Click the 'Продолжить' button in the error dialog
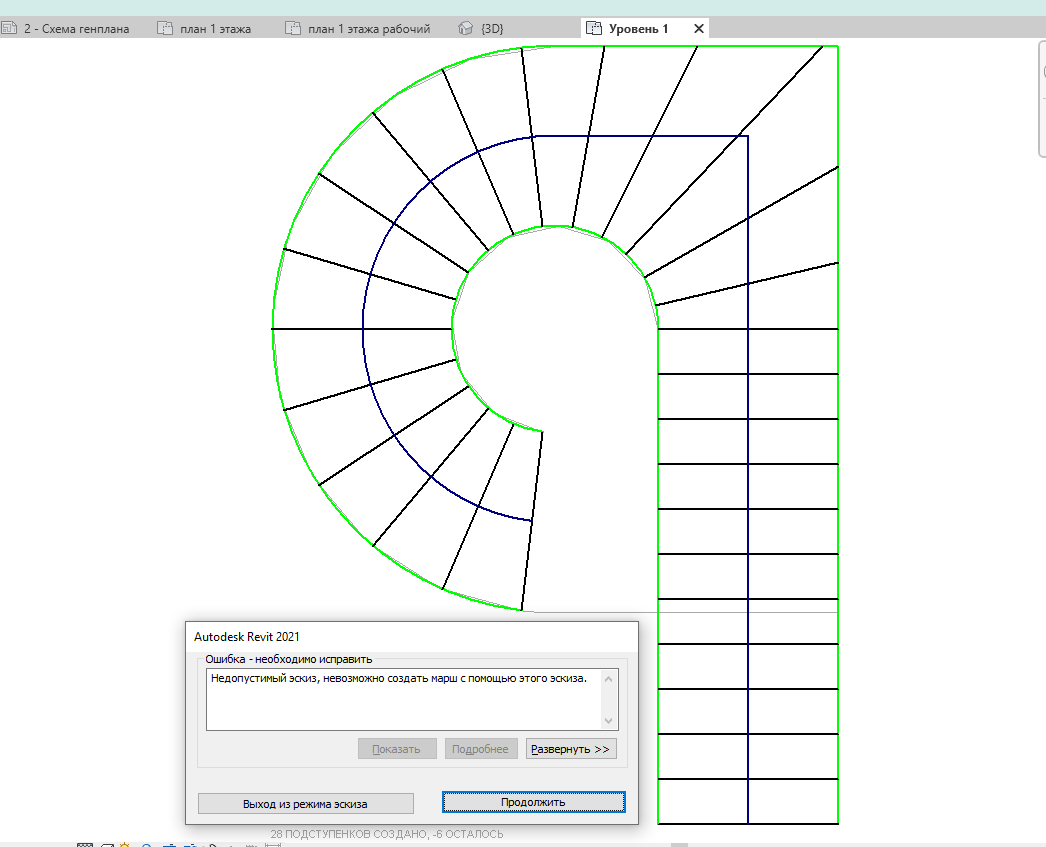Screen dimensions: 1046x847 [x=533, y=802]
